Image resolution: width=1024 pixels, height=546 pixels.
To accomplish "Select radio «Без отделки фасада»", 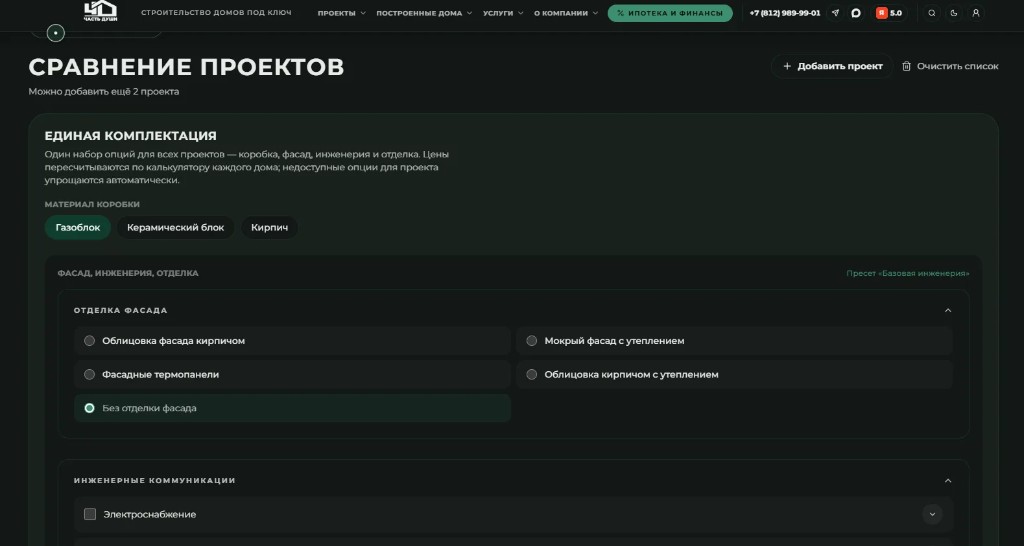I will [x=89, y=408].
